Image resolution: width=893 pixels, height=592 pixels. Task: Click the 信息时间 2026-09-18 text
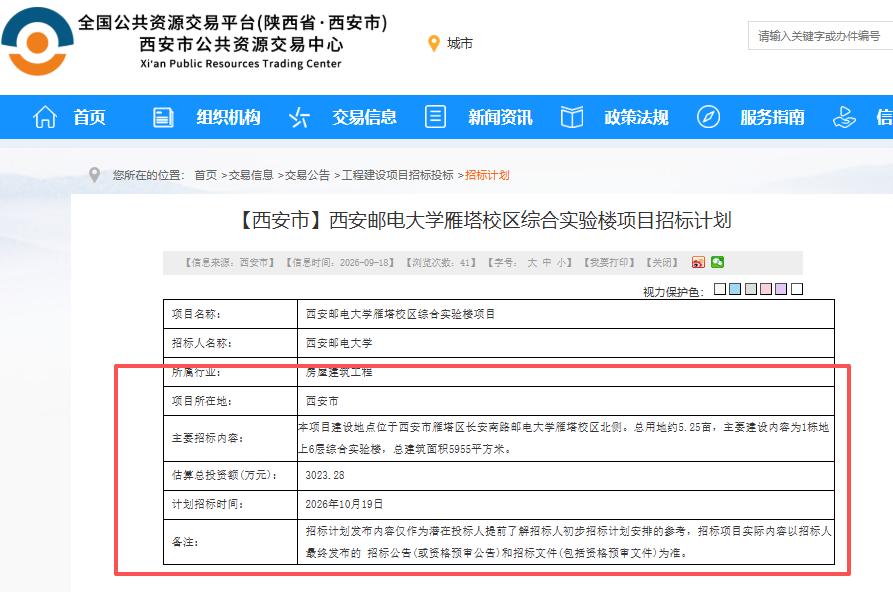pyautogui.click(x=341, y=263)
